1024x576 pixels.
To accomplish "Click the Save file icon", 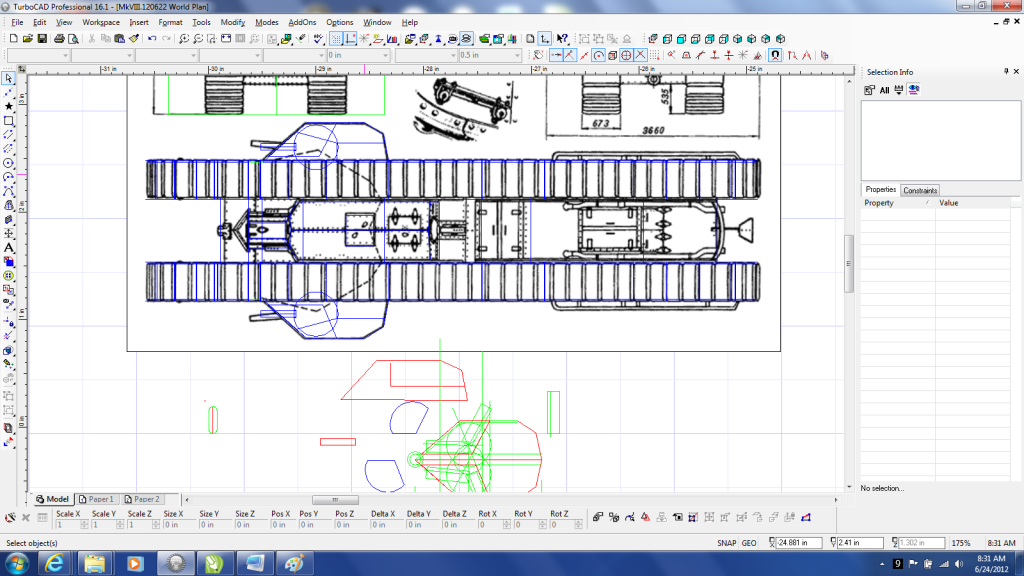I will (42, 38).
